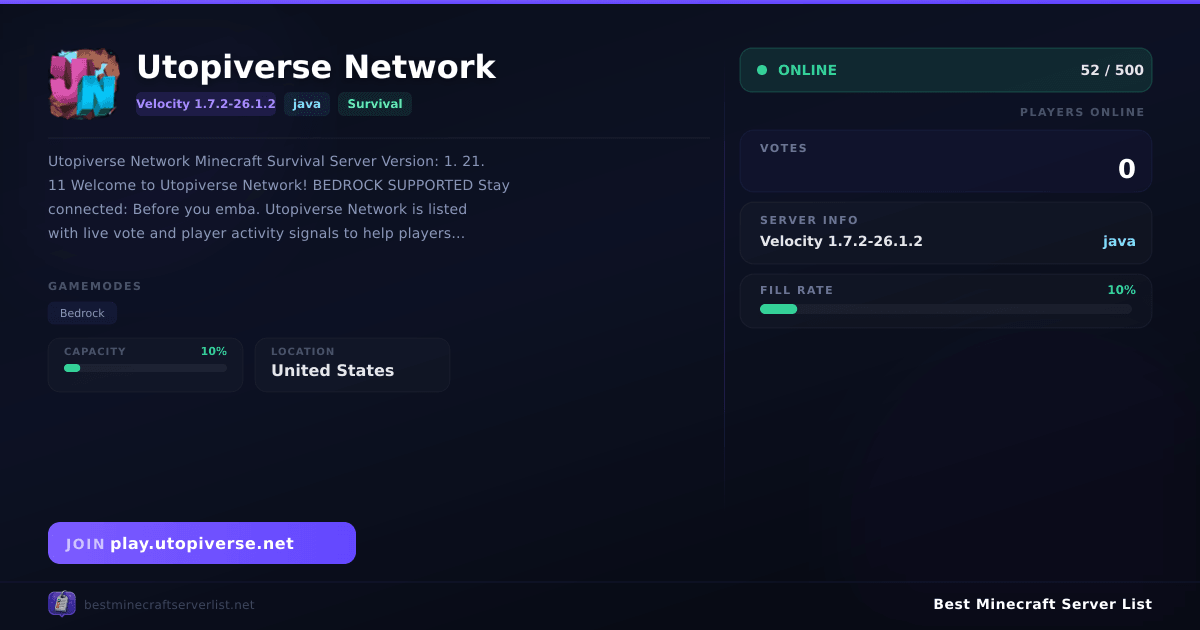Click the server description paragraph

tap(279, 197)
